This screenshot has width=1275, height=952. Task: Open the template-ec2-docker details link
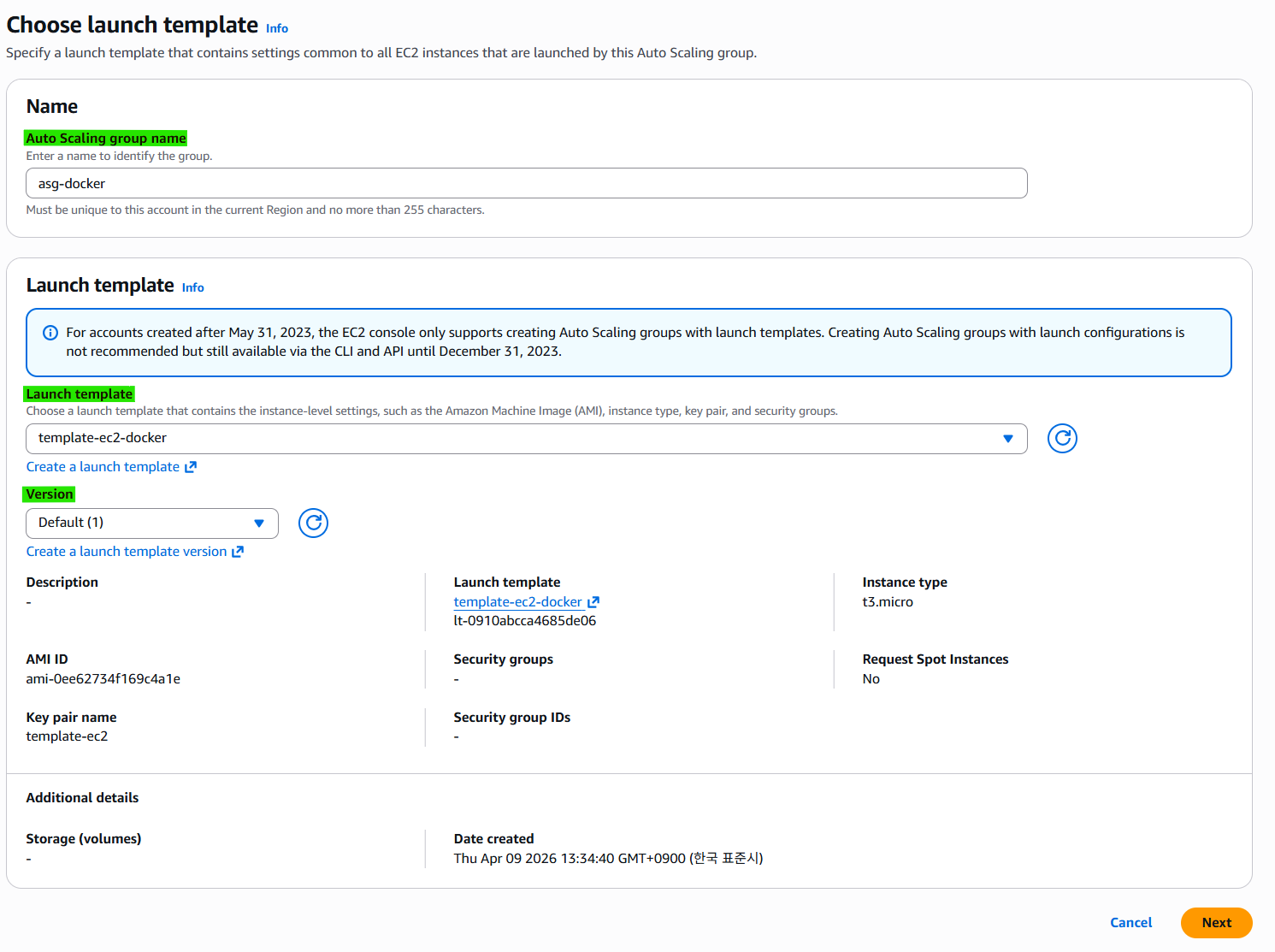pyautogui.click(x=517, y=602)
